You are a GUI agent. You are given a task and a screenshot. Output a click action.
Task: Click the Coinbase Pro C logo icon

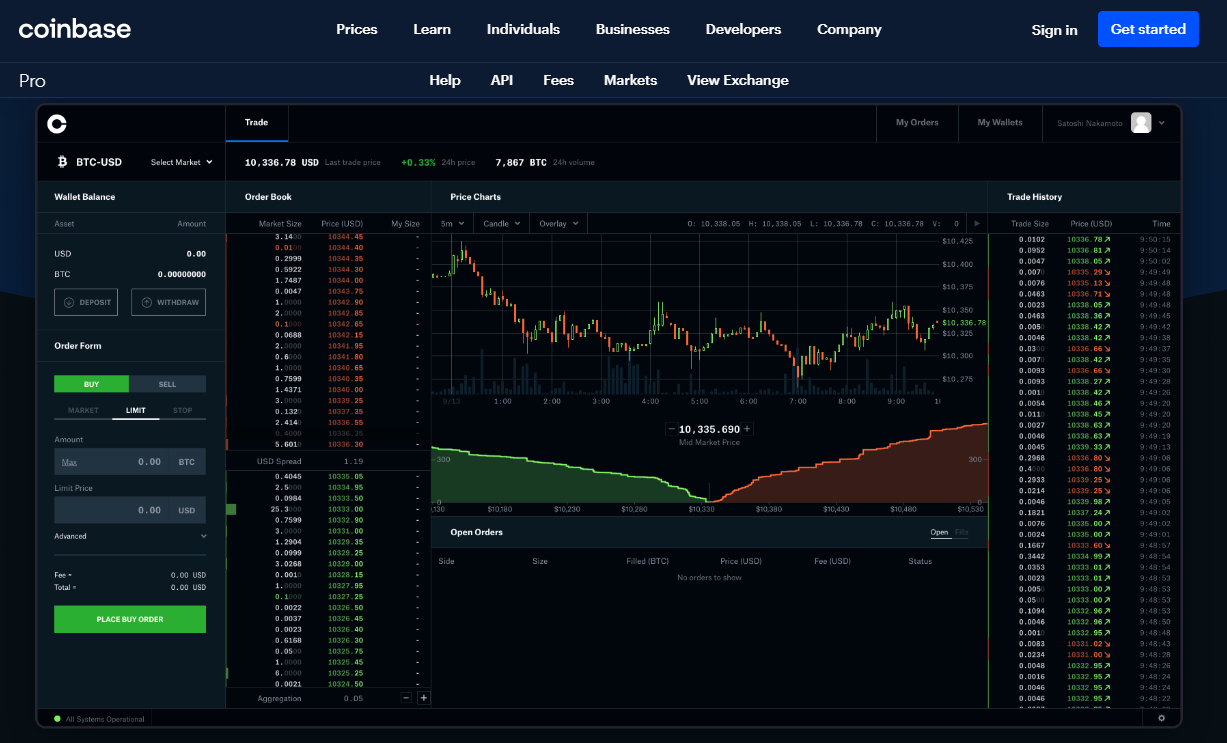pyautogui.click(x=57, y=123)
